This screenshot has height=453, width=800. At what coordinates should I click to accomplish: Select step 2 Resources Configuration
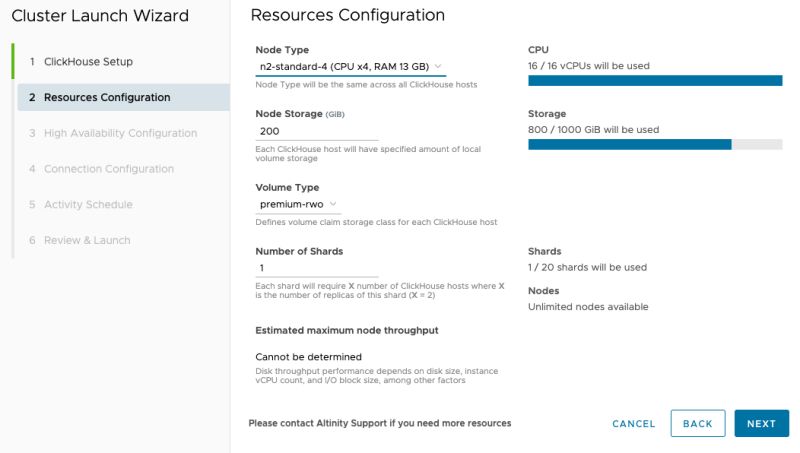[123, 97]
